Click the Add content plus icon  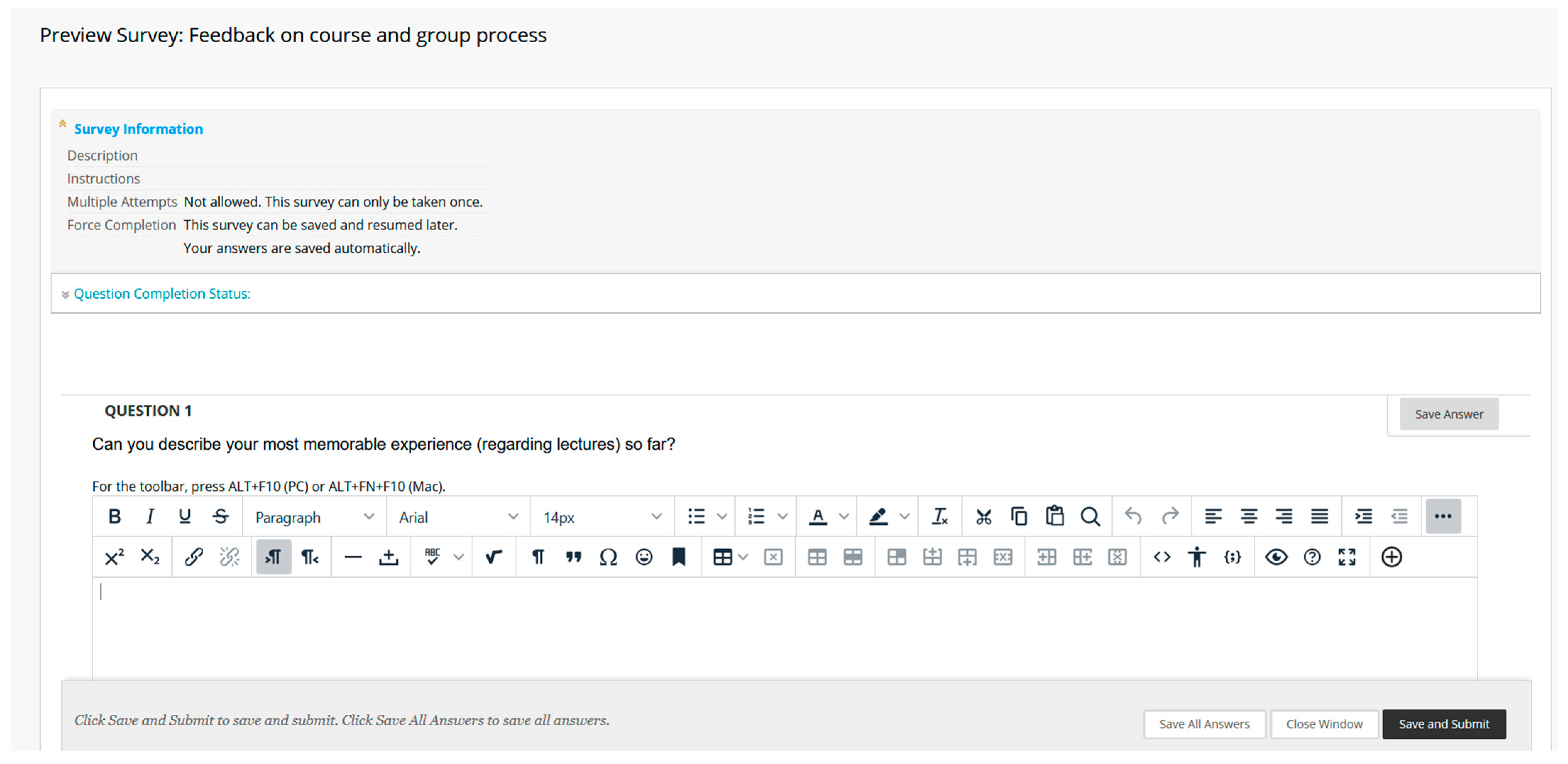tap(1392, 557)
